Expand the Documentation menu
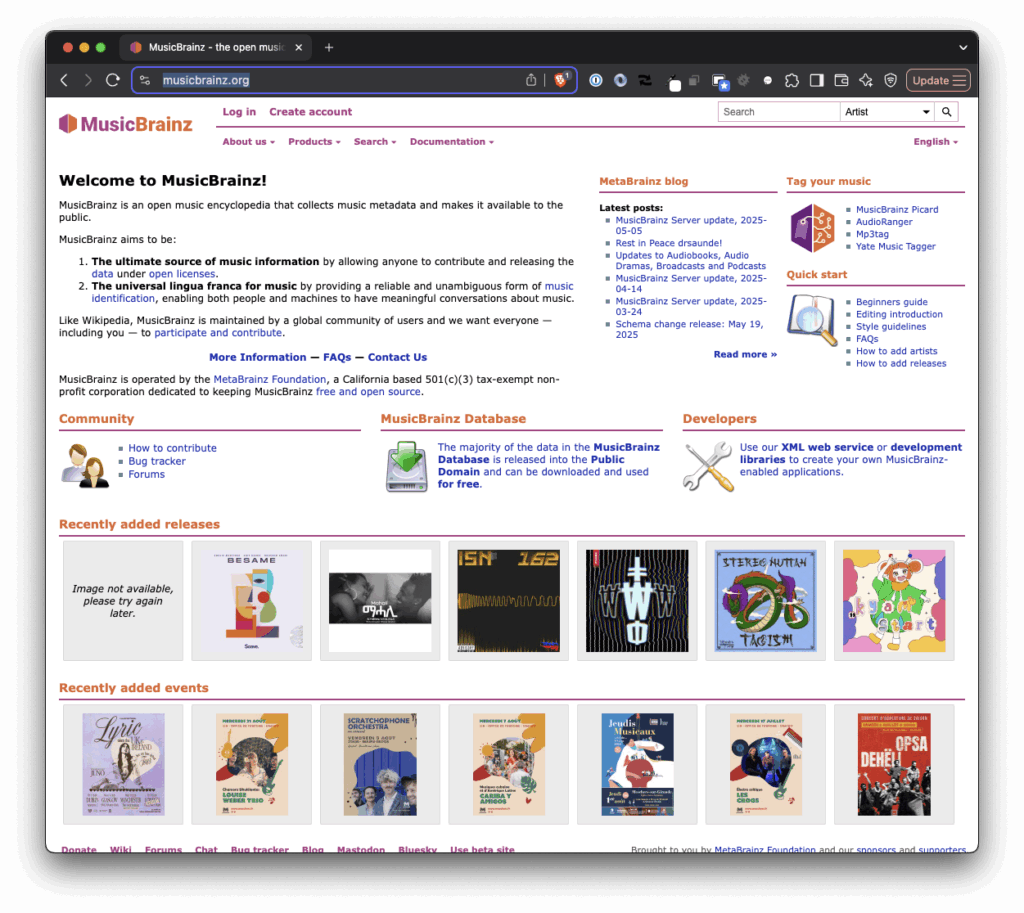This screenshot has height=913, width=1024. [452, 142]
